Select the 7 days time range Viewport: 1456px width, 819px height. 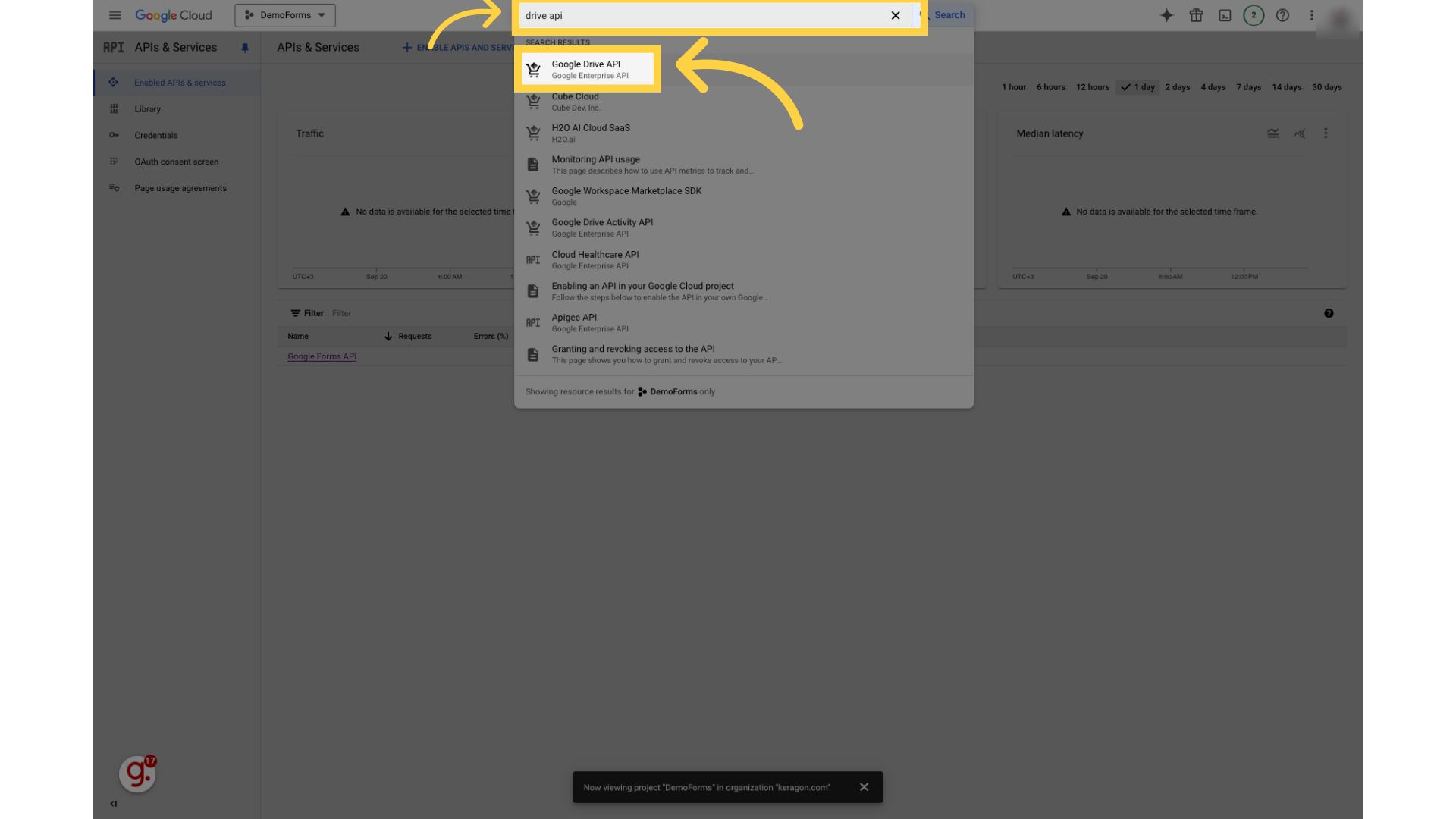[x=1249, y=87]
